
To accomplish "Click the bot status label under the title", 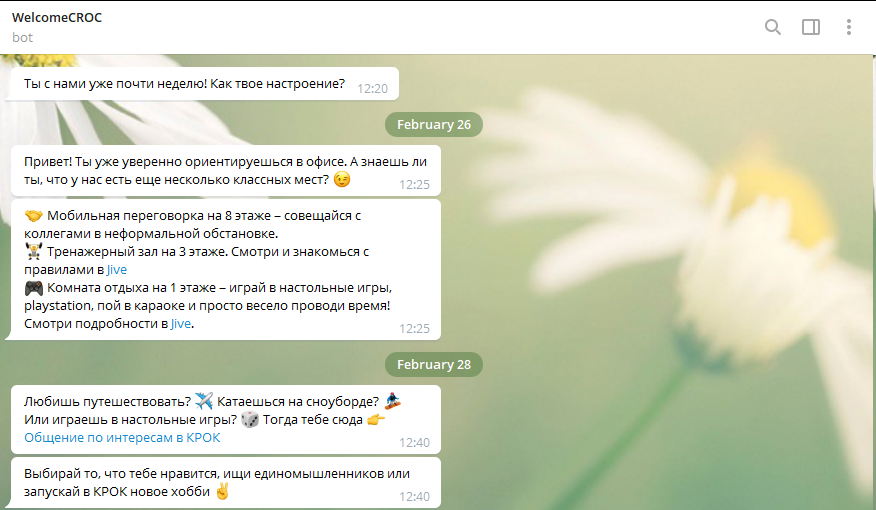I will [x=22, y=37].
